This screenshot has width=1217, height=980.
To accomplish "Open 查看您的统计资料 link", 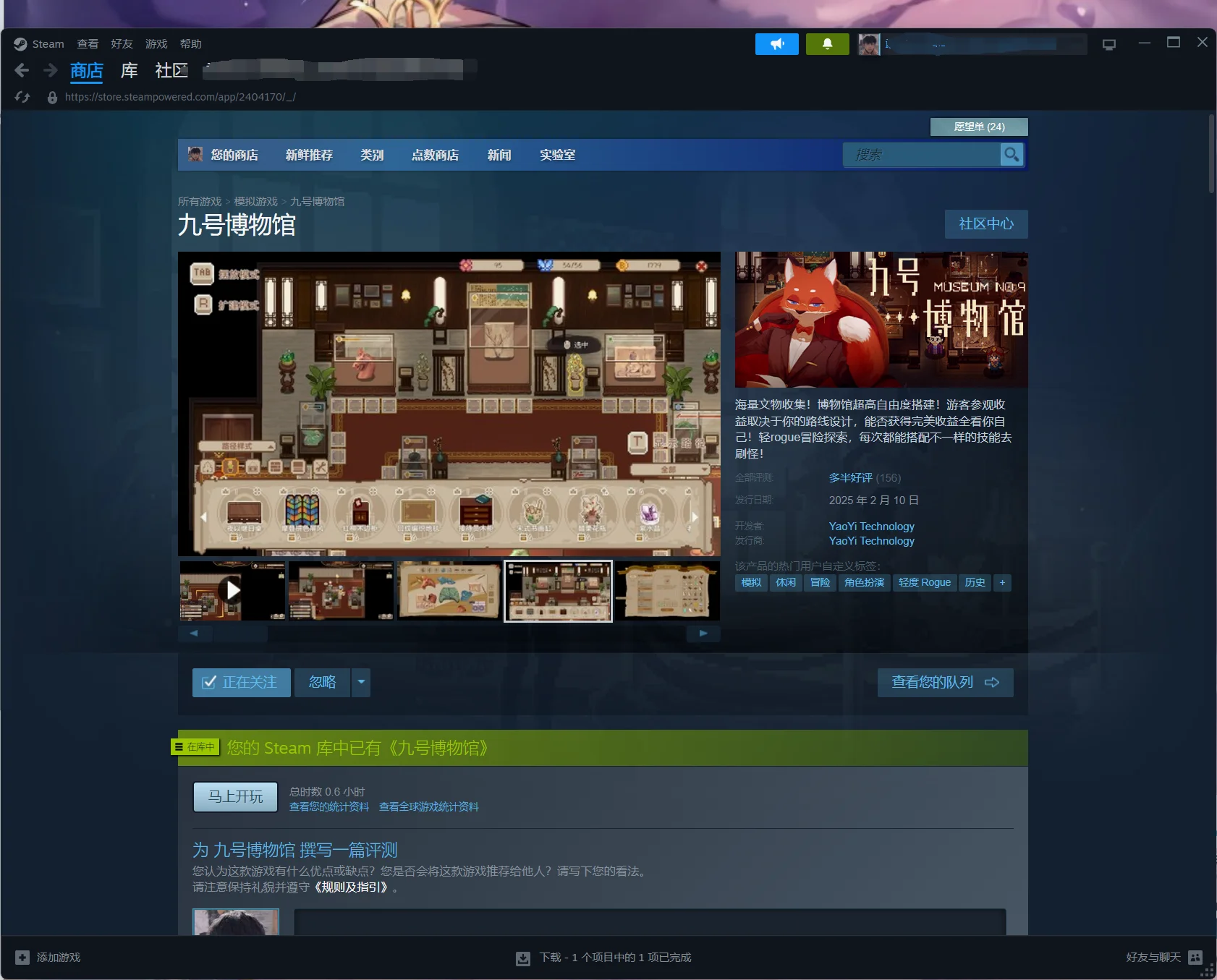I will (329, 806).
